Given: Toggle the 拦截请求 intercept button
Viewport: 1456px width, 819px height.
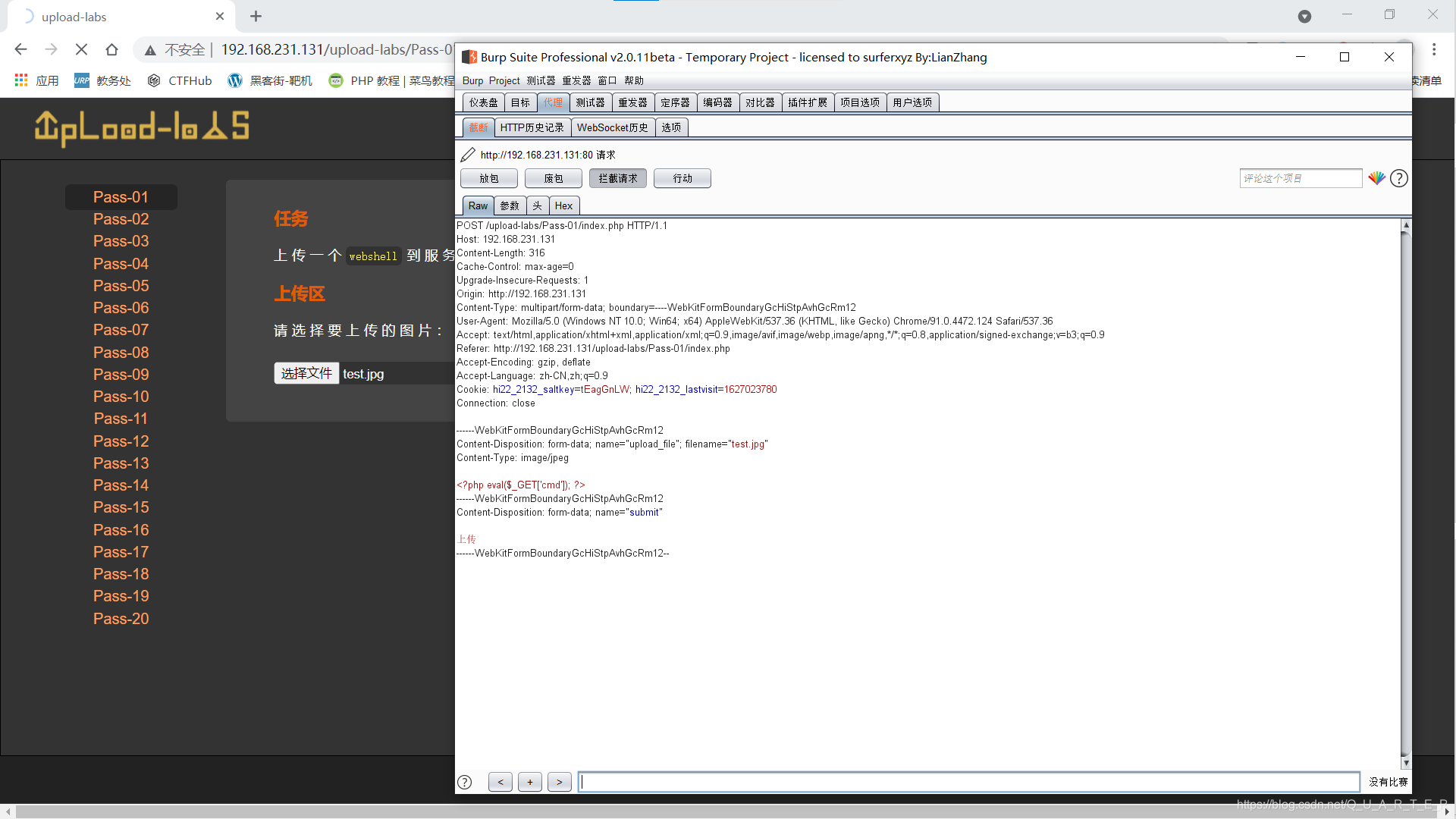Looking at the screenshot, I should point(618,178).
